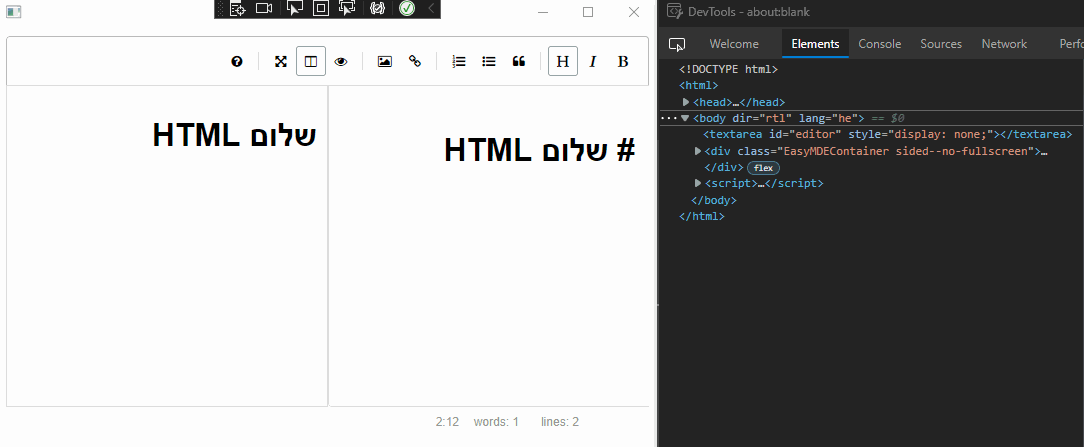Activate the DevTools inspect element picker

click(677, 44)
